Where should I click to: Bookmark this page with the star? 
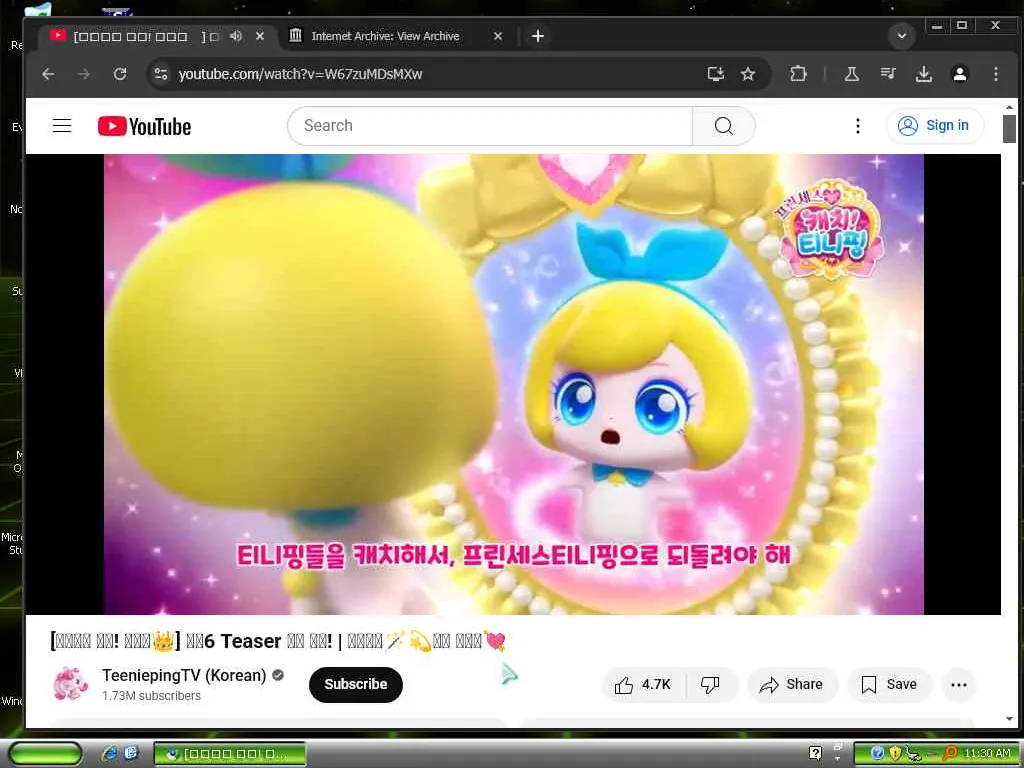(748, 74)
